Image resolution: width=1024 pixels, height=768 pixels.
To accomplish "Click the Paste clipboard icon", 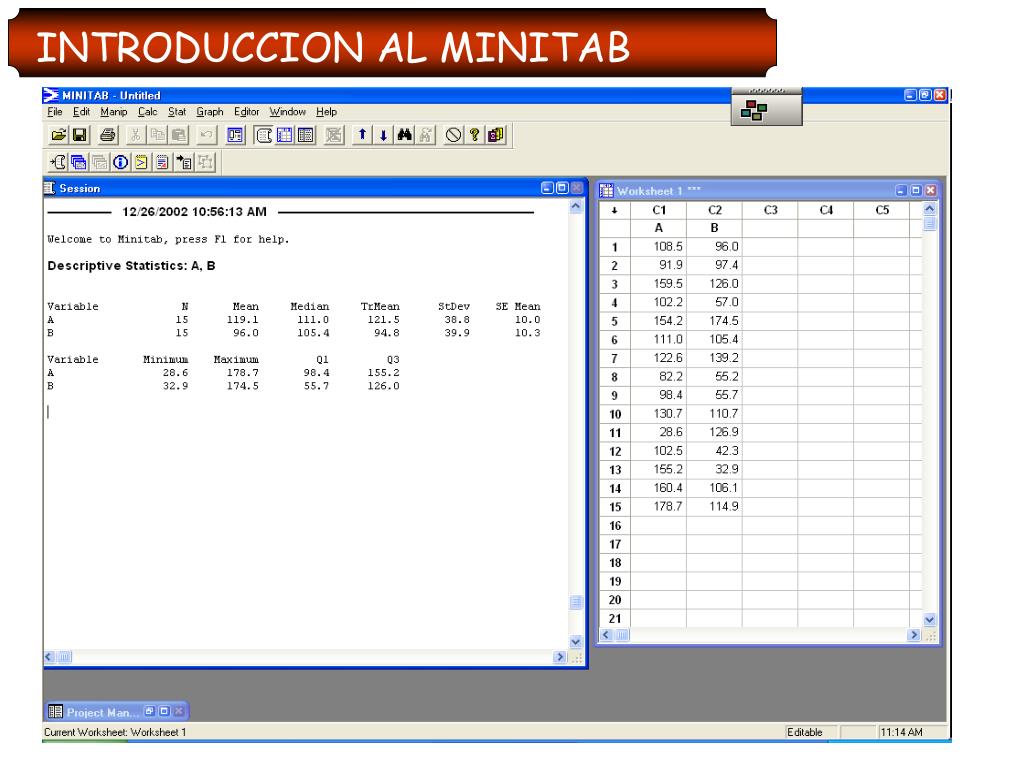I will point(179,135).
